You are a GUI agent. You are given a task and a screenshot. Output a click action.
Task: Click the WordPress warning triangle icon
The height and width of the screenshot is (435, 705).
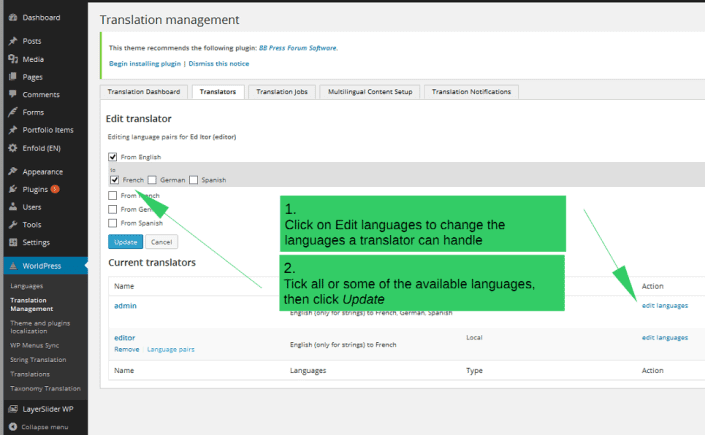[x=13, y=266]
